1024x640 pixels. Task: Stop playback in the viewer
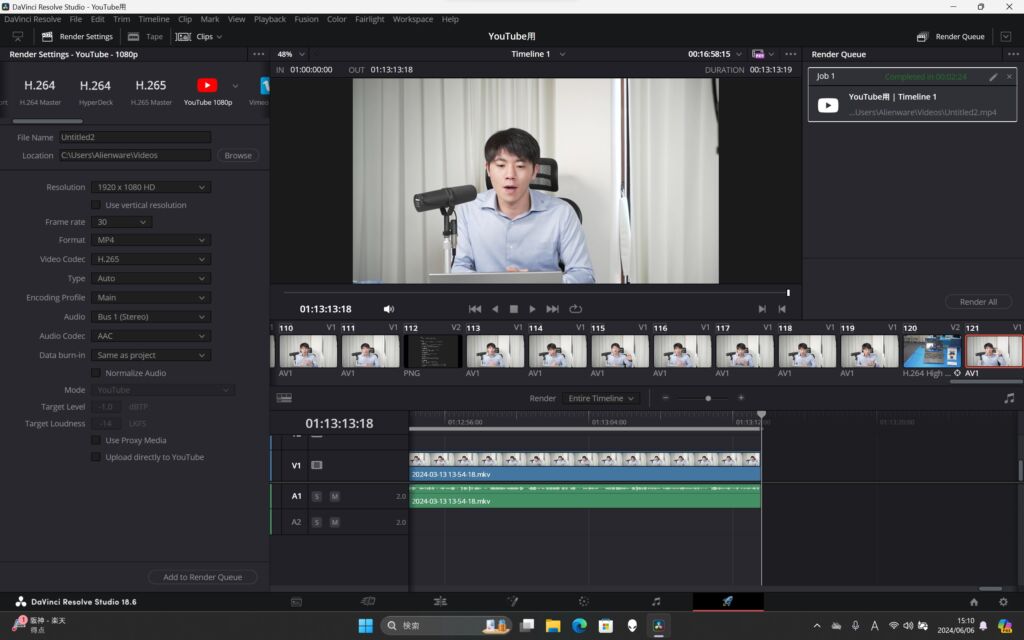click(514, 309)
